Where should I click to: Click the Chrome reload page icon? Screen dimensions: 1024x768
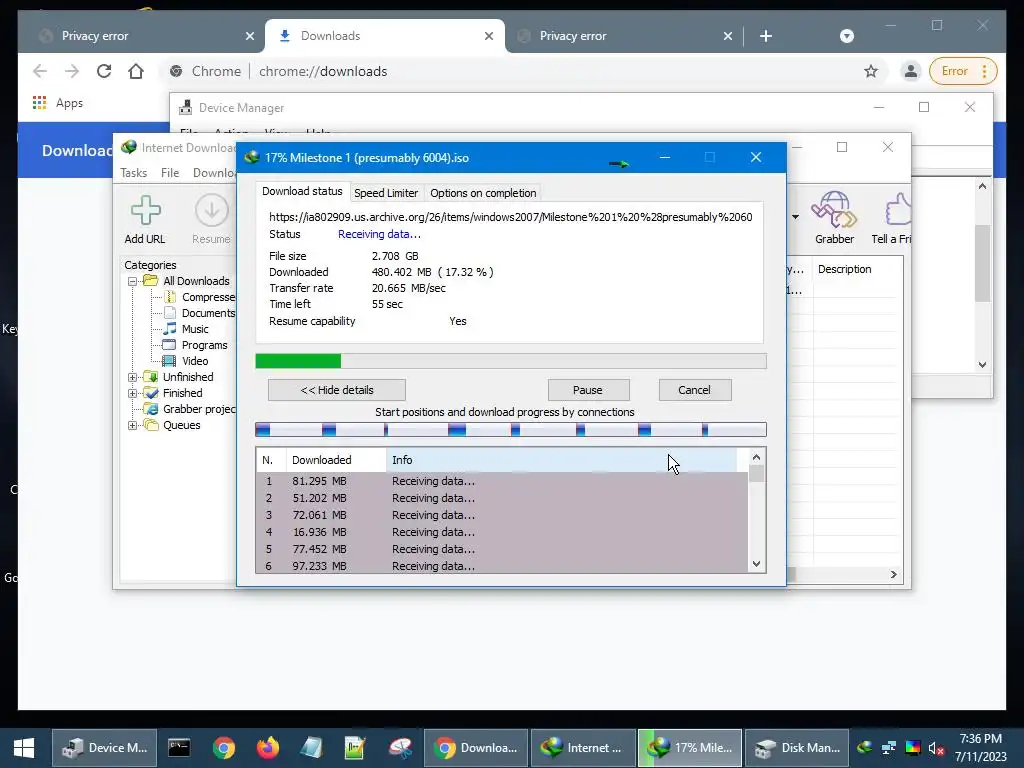[x=104, y=71]
